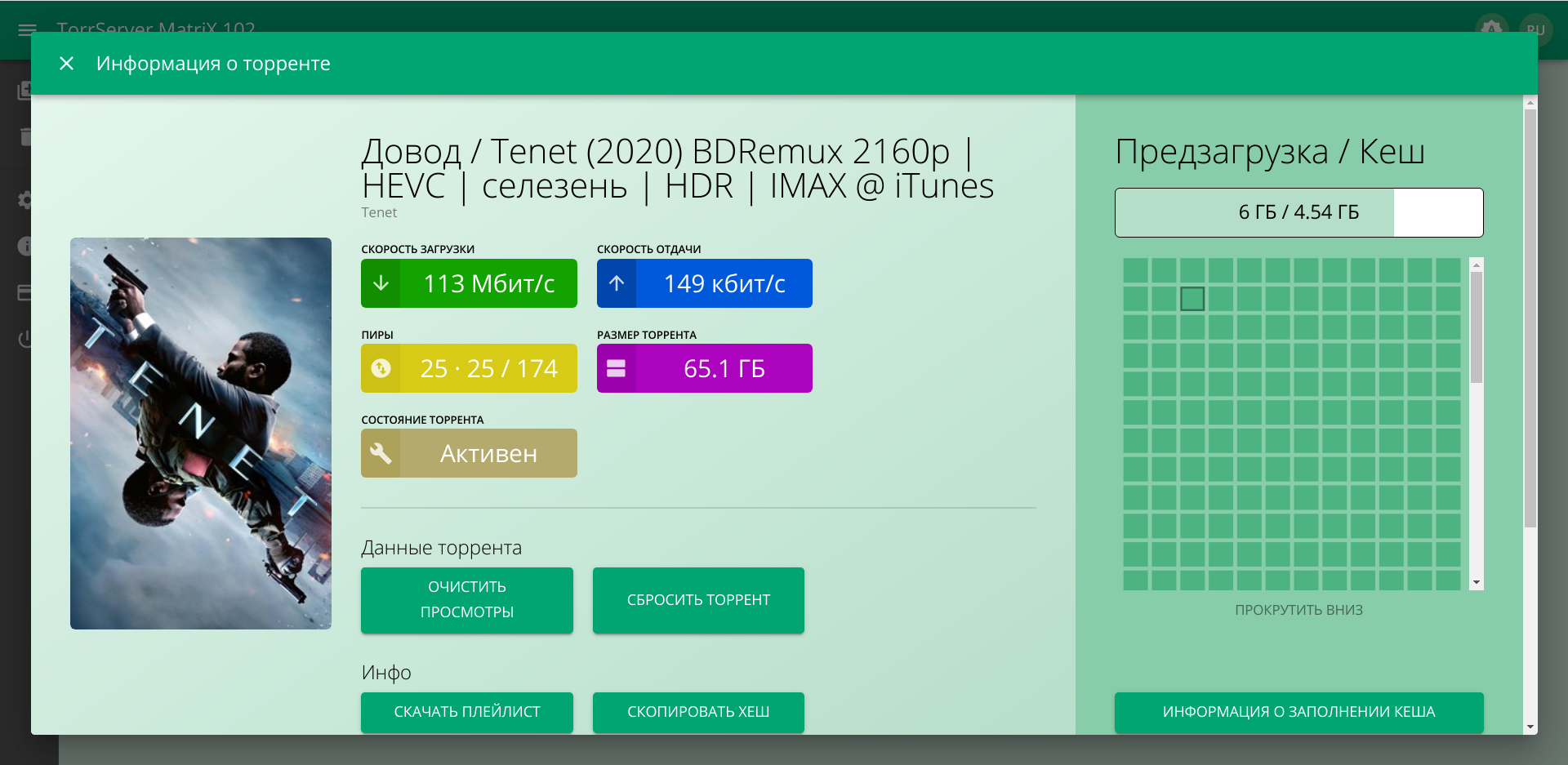Viewport: 1568px width, 765px height.
Task: Open TorrServer settings via gear icon
Action: click(24, 200)
